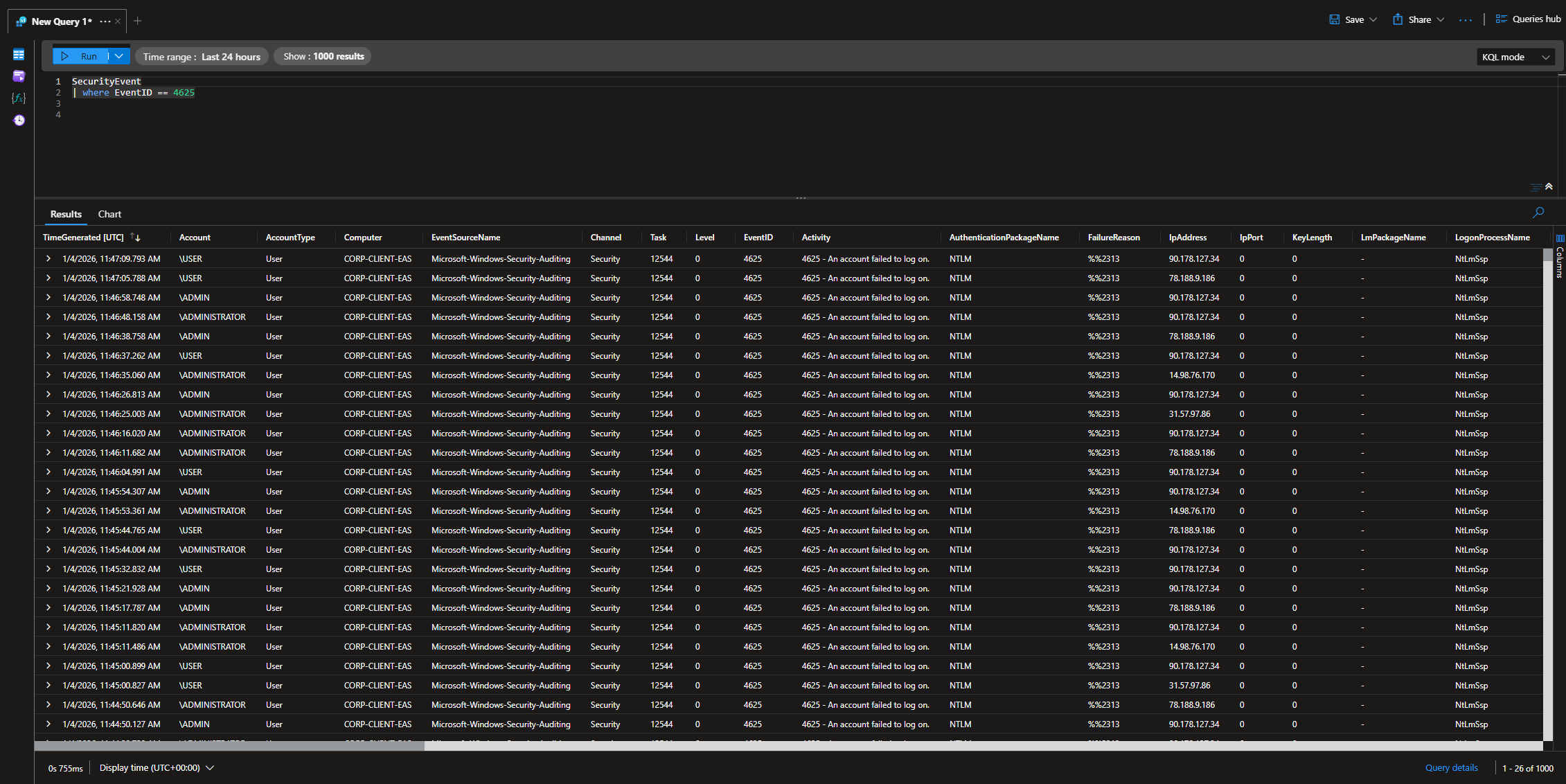Open the query history clock icon
Viewport: 1566px width, 784px height.
point(19,121)
